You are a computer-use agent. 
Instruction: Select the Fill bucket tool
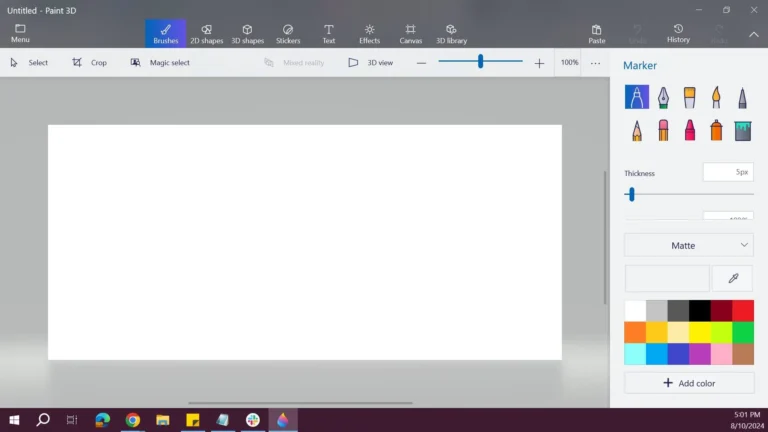pos(743,130)
